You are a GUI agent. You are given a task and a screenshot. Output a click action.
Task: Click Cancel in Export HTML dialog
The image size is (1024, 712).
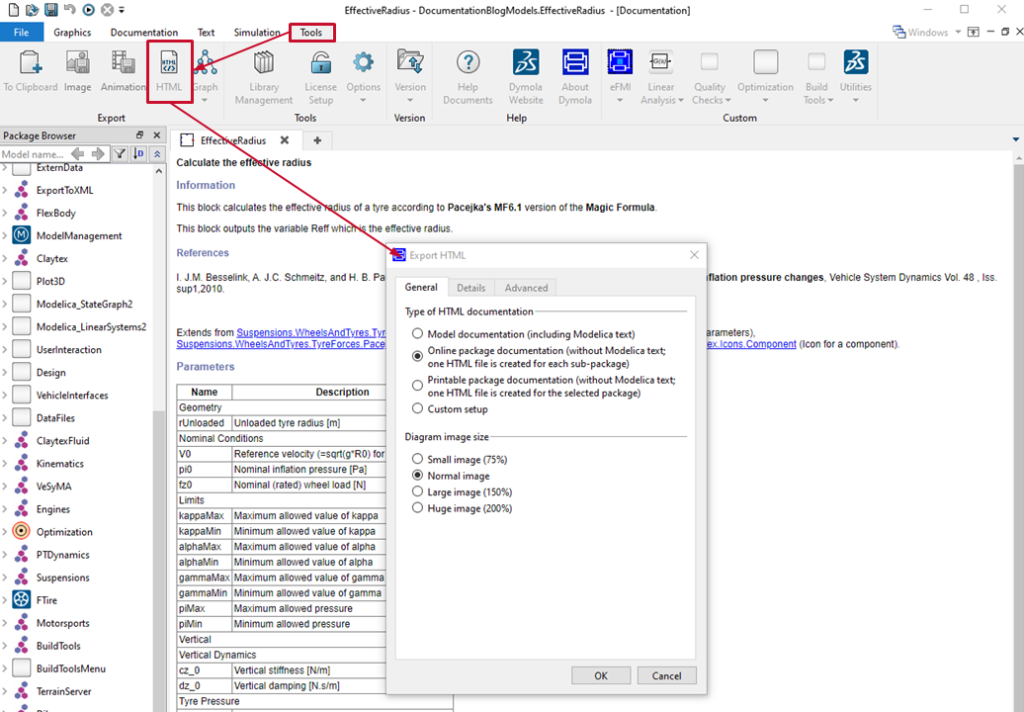pos(667,675)
